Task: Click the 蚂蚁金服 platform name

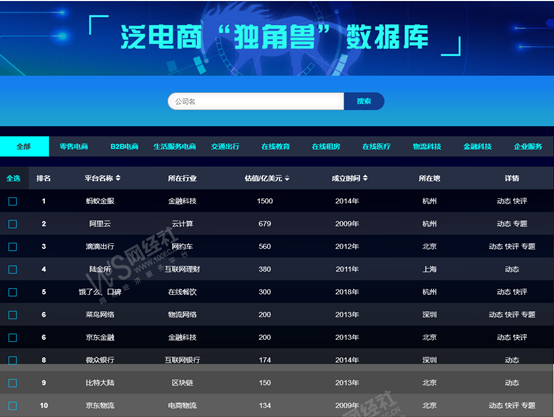Action: pyautogui.click(x=100, y=201)
